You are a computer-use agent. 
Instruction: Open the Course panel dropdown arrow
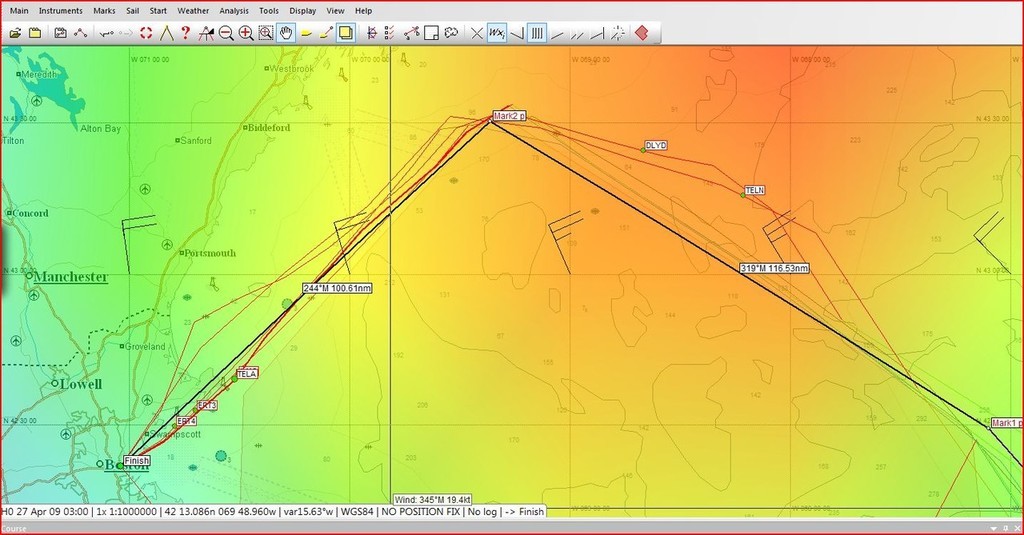[x=995, y=528]
